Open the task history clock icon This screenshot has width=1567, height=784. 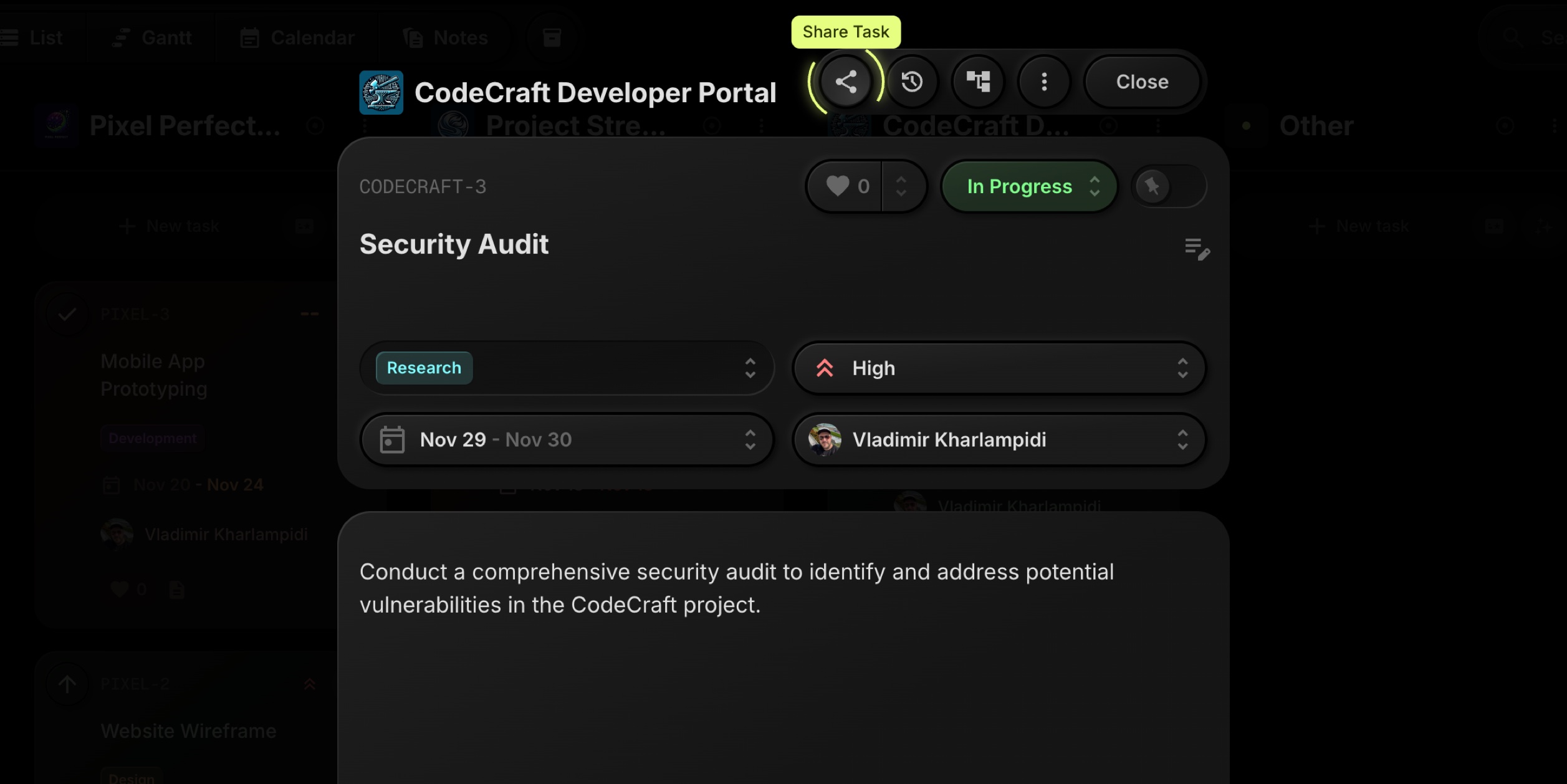tap(912, 82)
